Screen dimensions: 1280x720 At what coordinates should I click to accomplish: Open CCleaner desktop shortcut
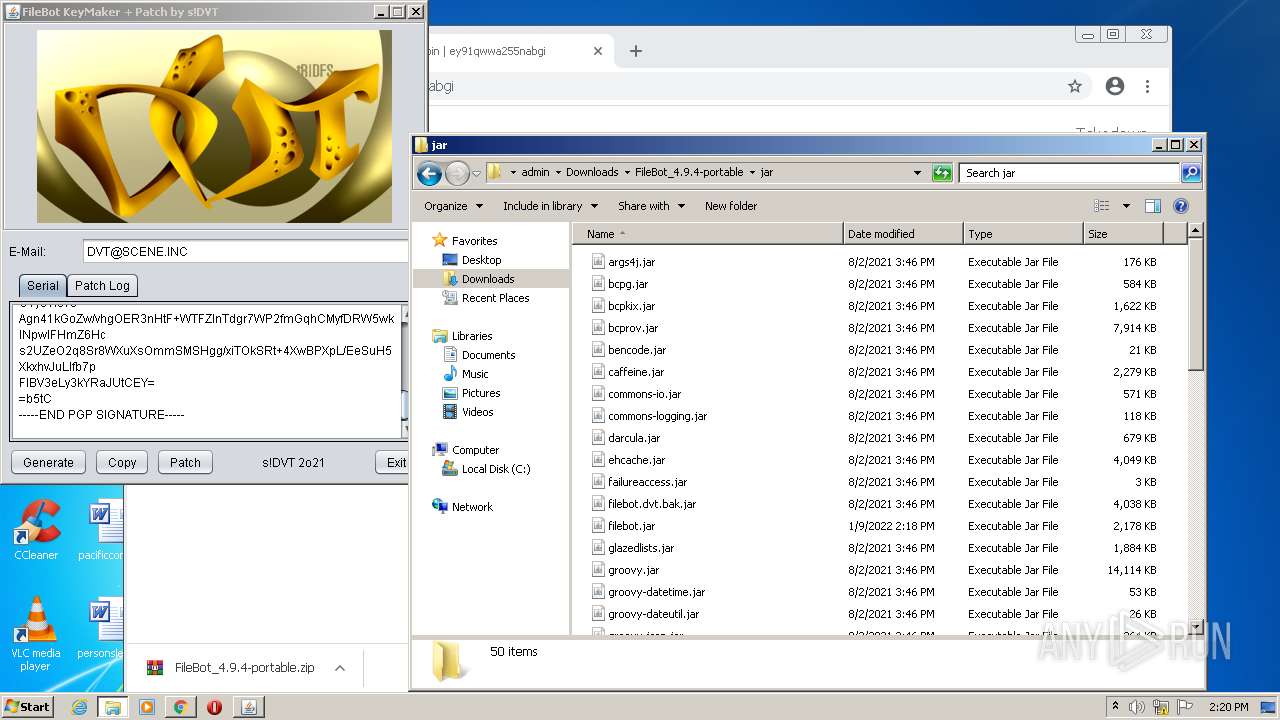pyautogui.click(x=36, y=530)
